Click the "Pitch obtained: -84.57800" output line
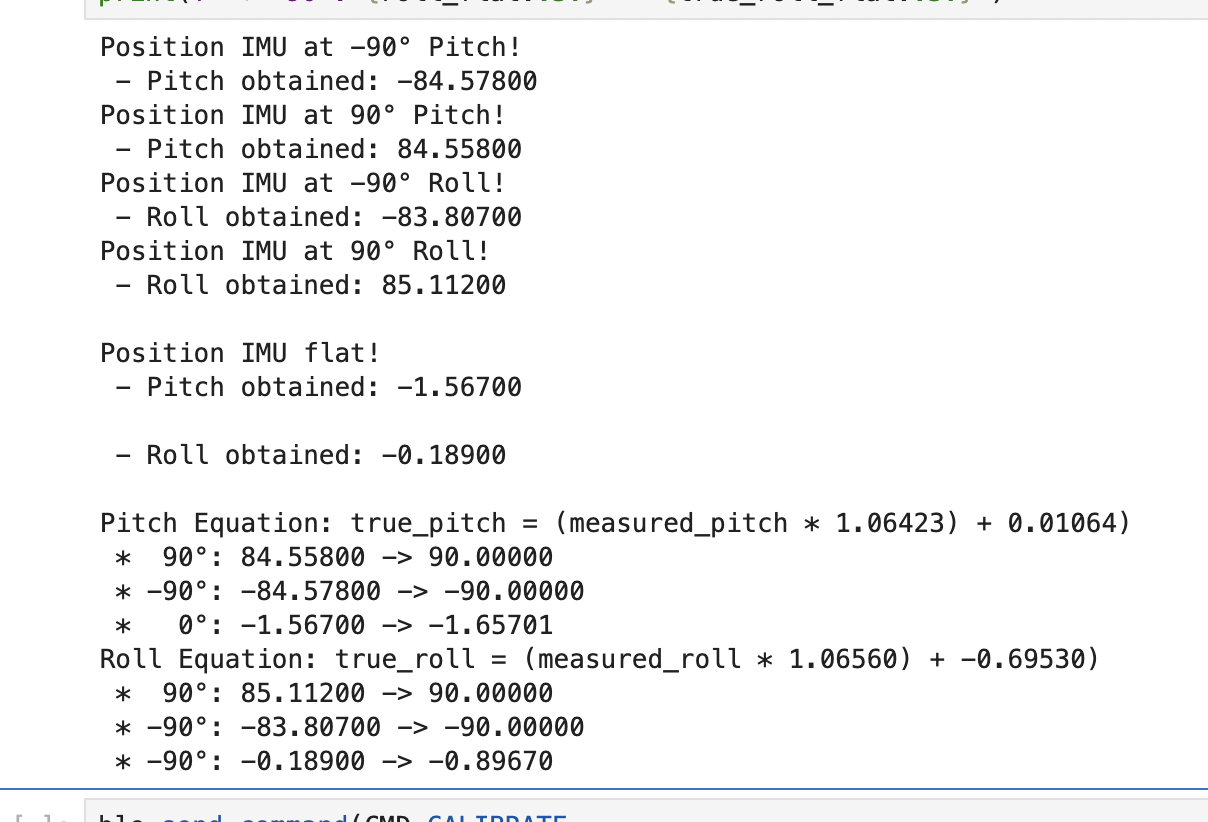This screenshot has width=1208, height=822. (x=326, y=81)
